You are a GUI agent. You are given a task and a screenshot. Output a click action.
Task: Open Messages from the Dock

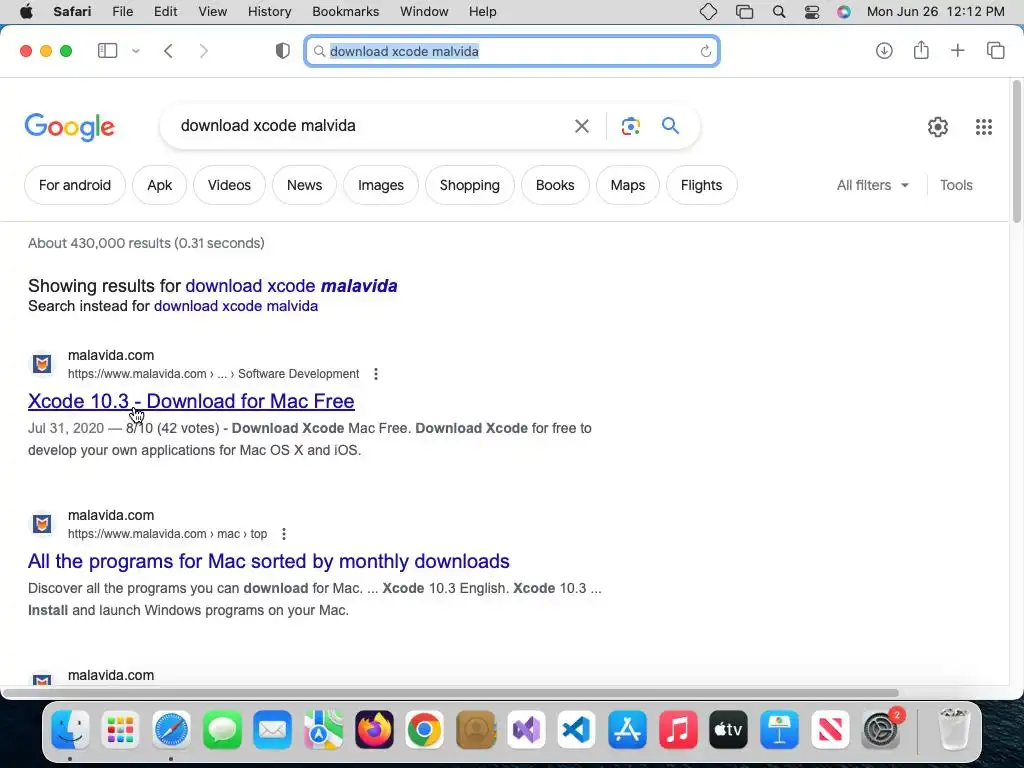pos(222,729)
